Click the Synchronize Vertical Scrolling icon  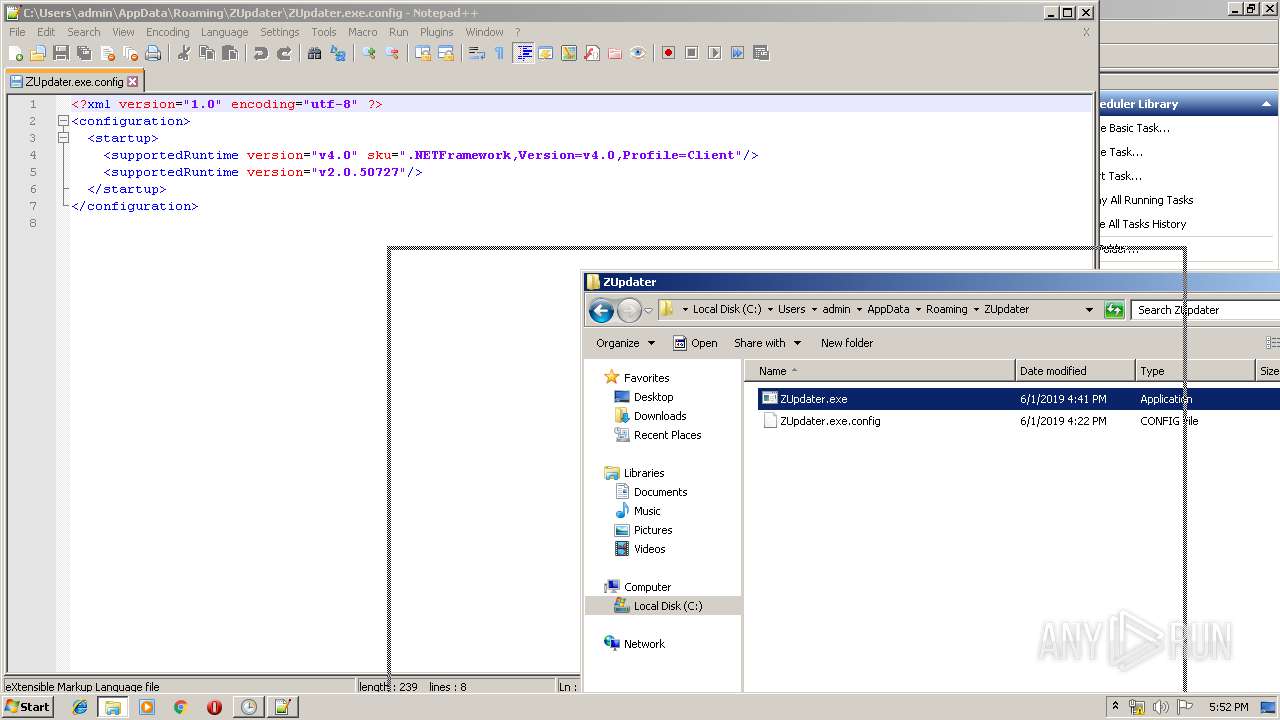[x=423, y=53]
